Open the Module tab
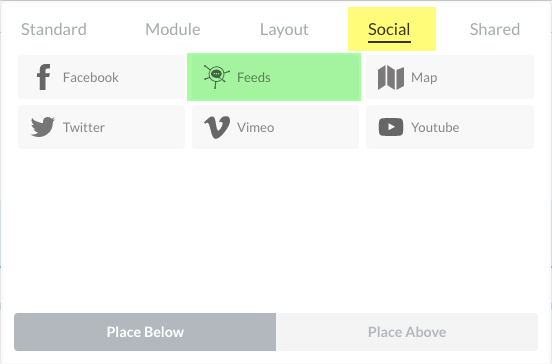The image size is (552, 364). click(173, 29)
